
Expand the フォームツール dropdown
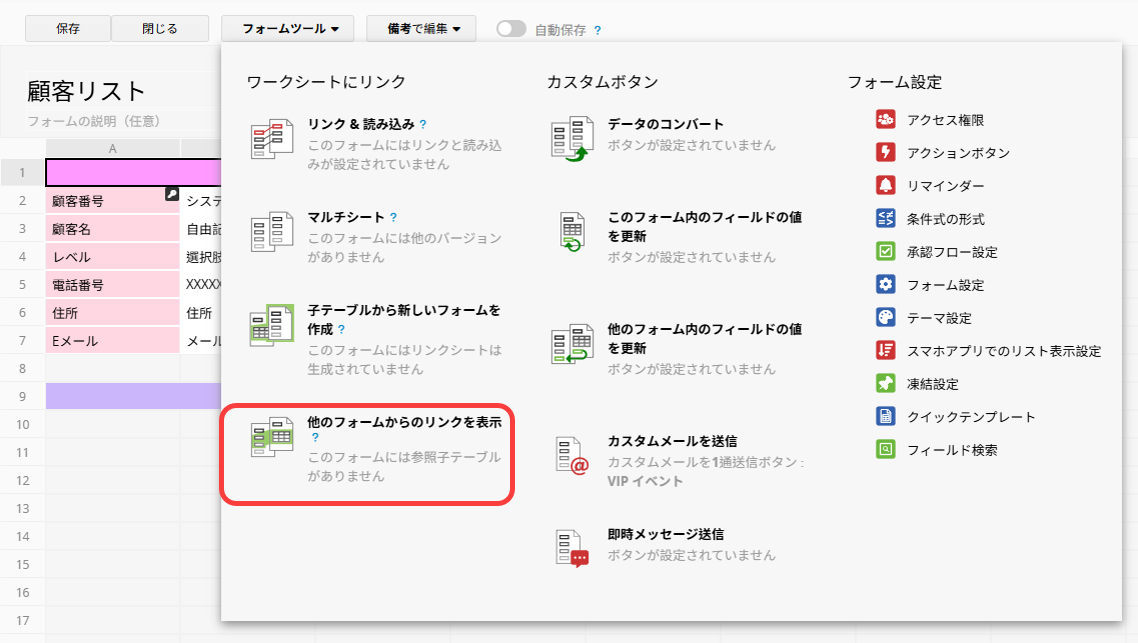[288, 29]
